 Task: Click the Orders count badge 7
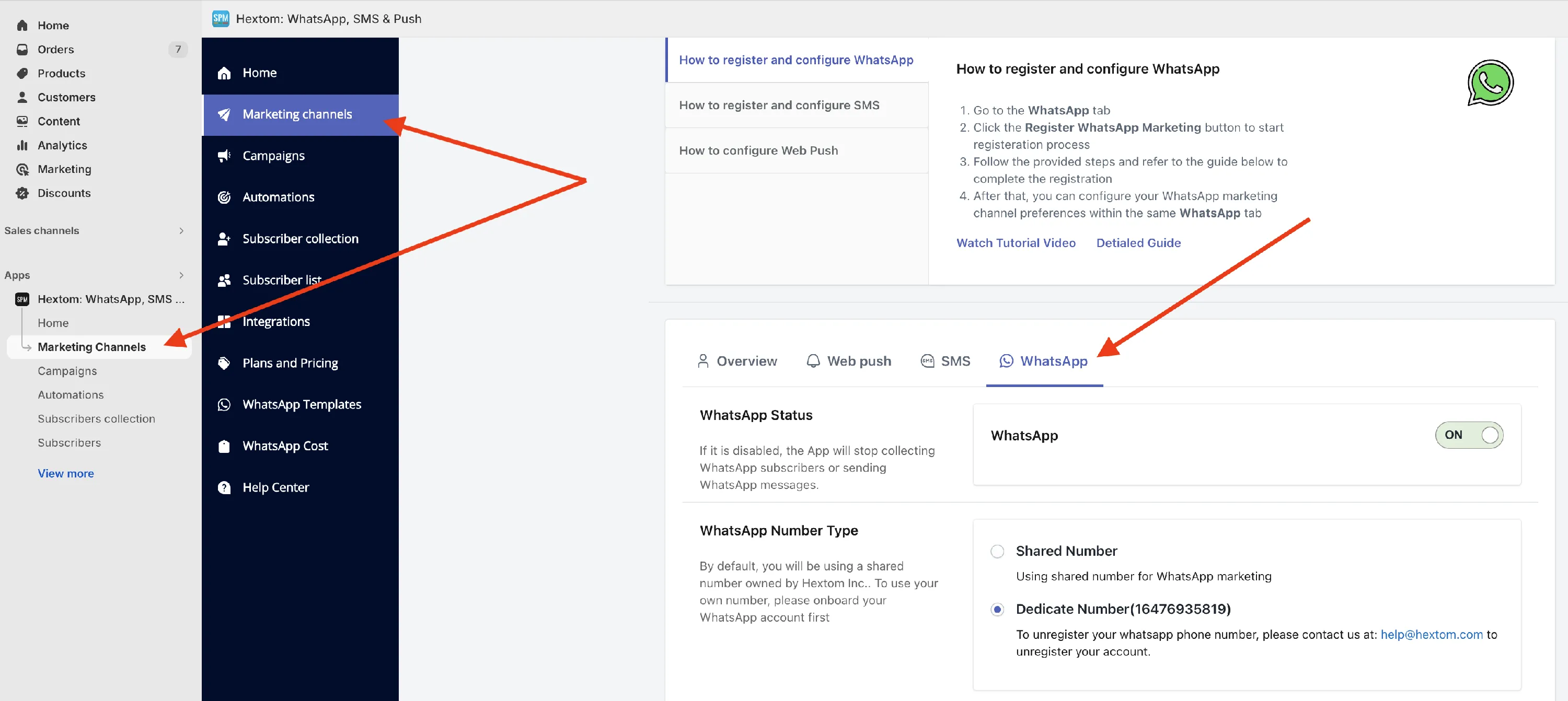click(x=178, y=49)
